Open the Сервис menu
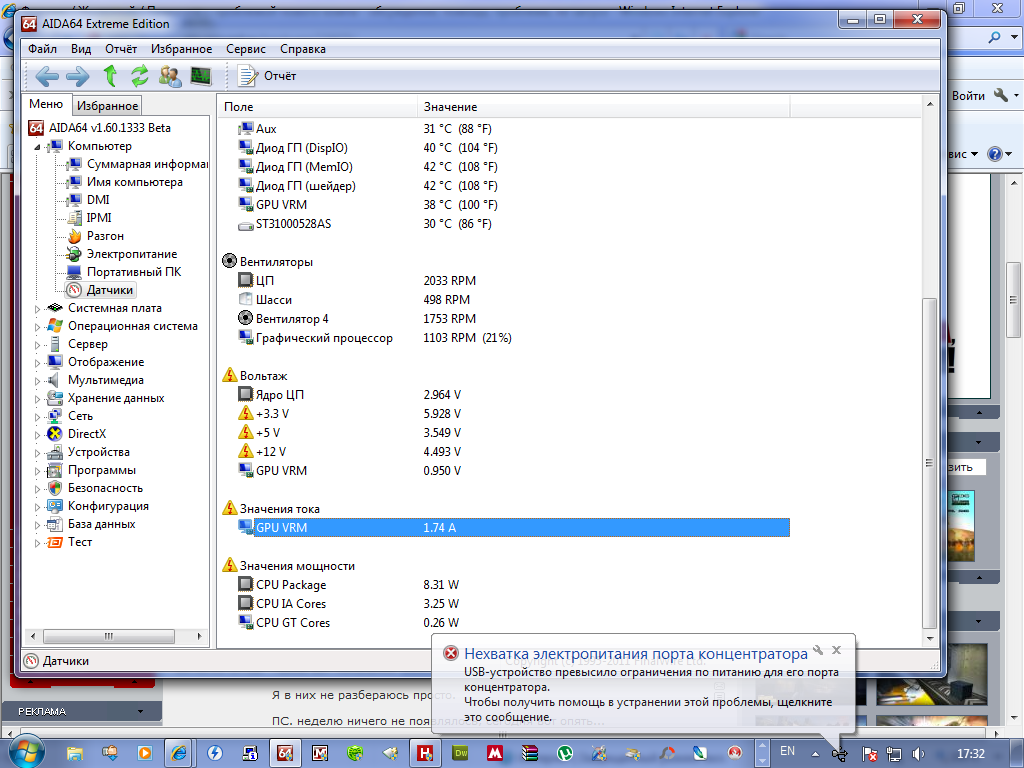This screenshot has width=1024, height=768. (246, 49)
